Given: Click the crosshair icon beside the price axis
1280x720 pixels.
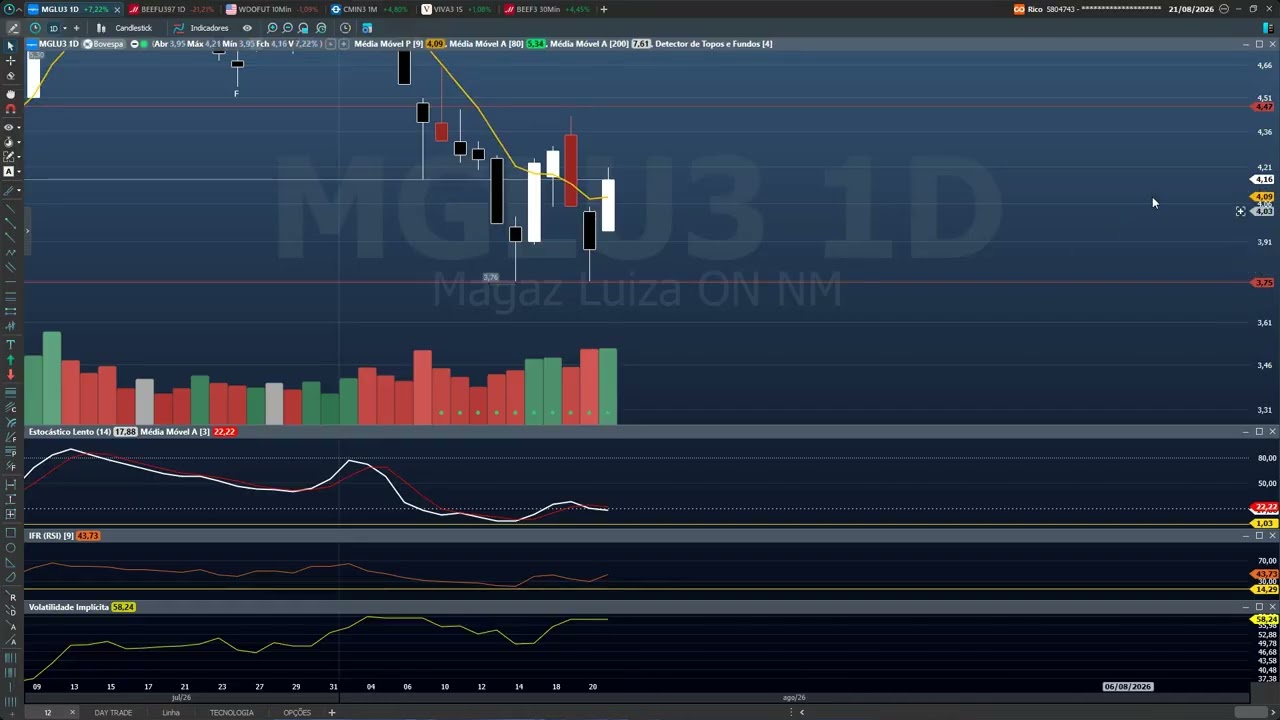Looking at the screenshot, I should click(x=1240, y=212).
